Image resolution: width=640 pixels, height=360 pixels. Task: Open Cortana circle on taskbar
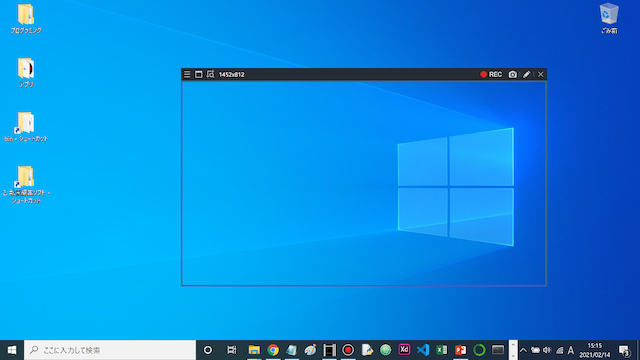pyautogui.click(x=208, y=350)
